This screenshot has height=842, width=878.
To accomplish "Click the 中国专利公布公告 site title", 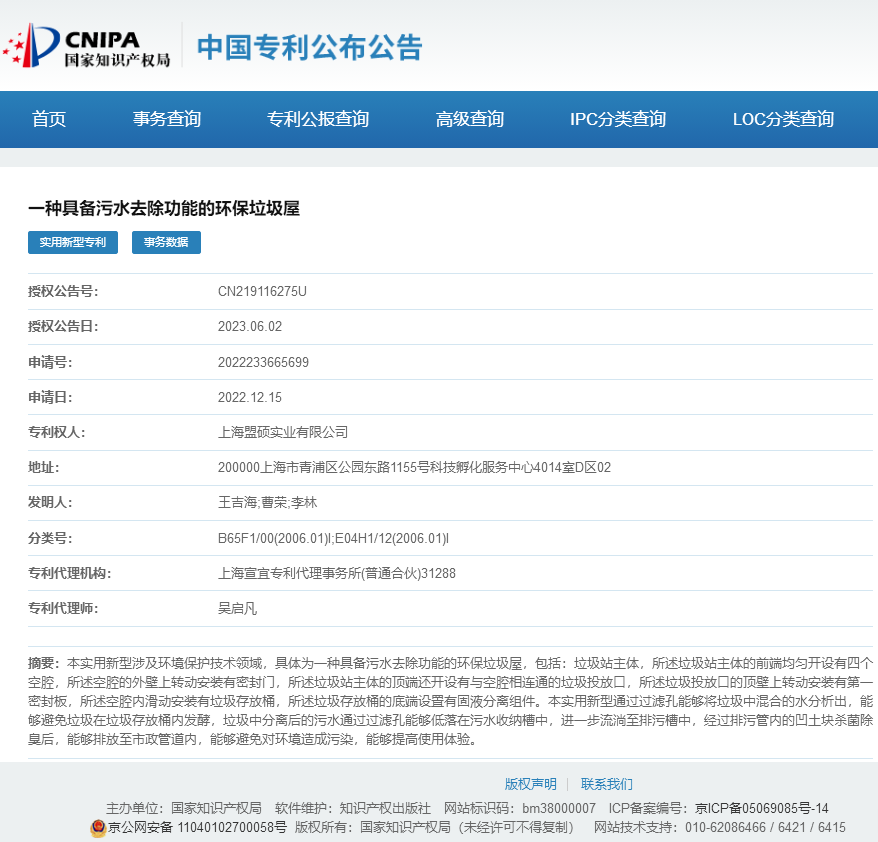I will pyautogui.click(x=310, y=47).
